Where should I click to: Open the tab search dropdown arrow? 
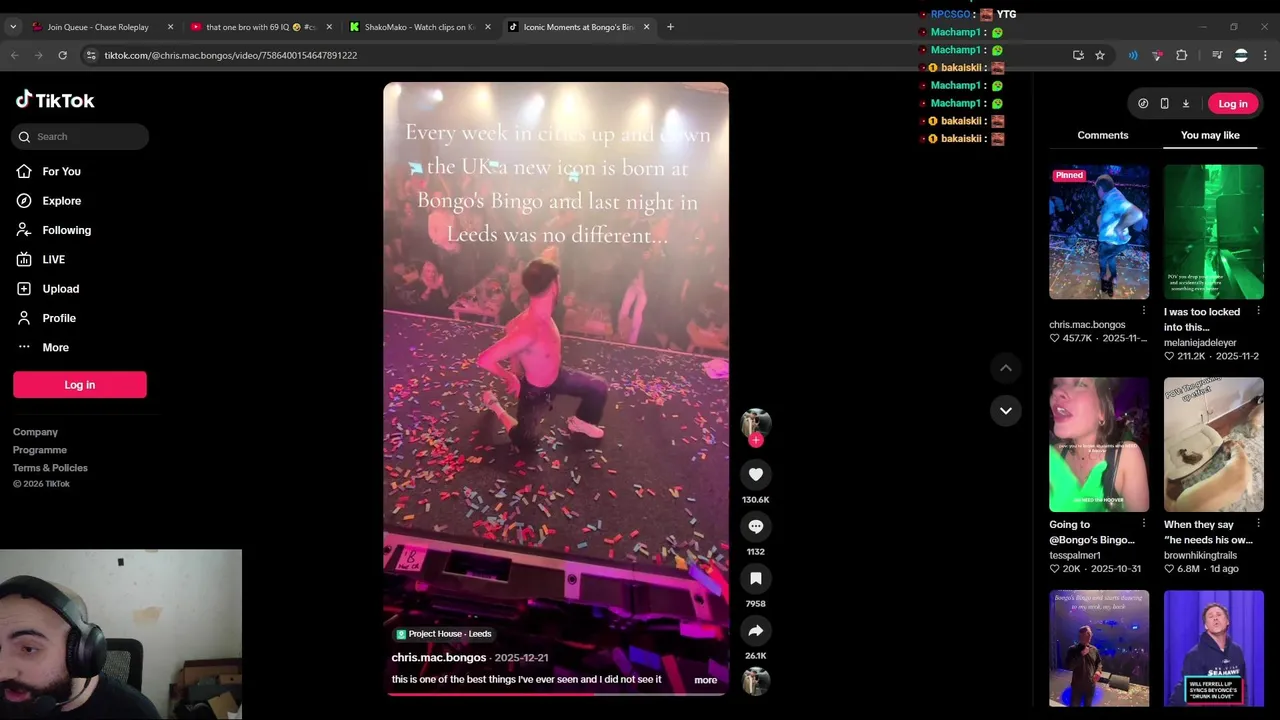[12, 27]
